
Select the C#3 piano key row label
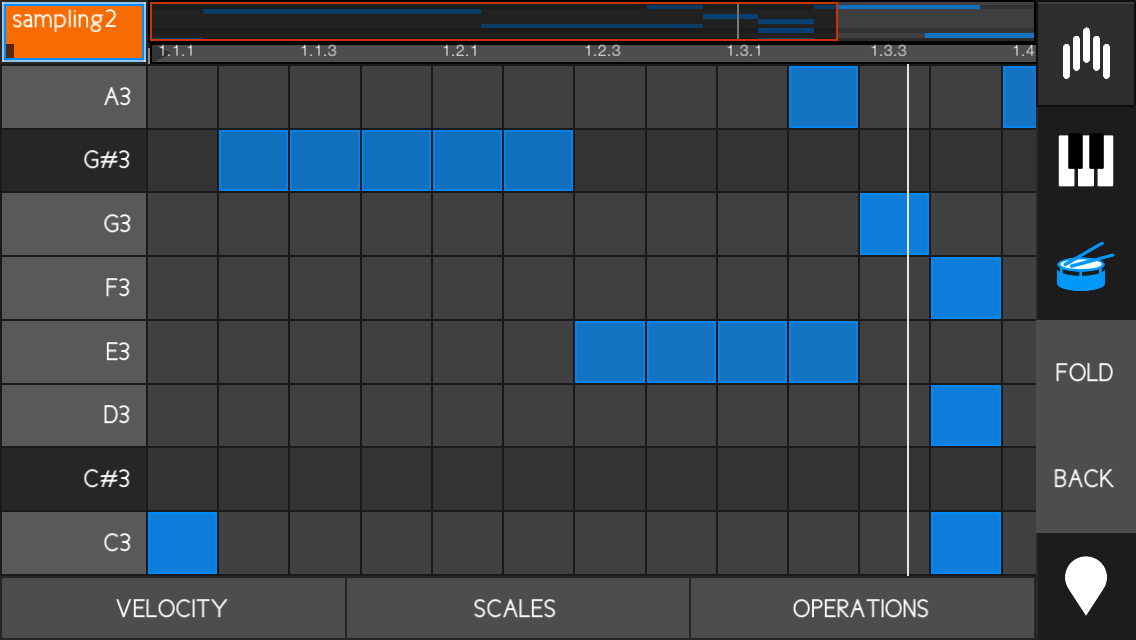click(x=74, y=479)
